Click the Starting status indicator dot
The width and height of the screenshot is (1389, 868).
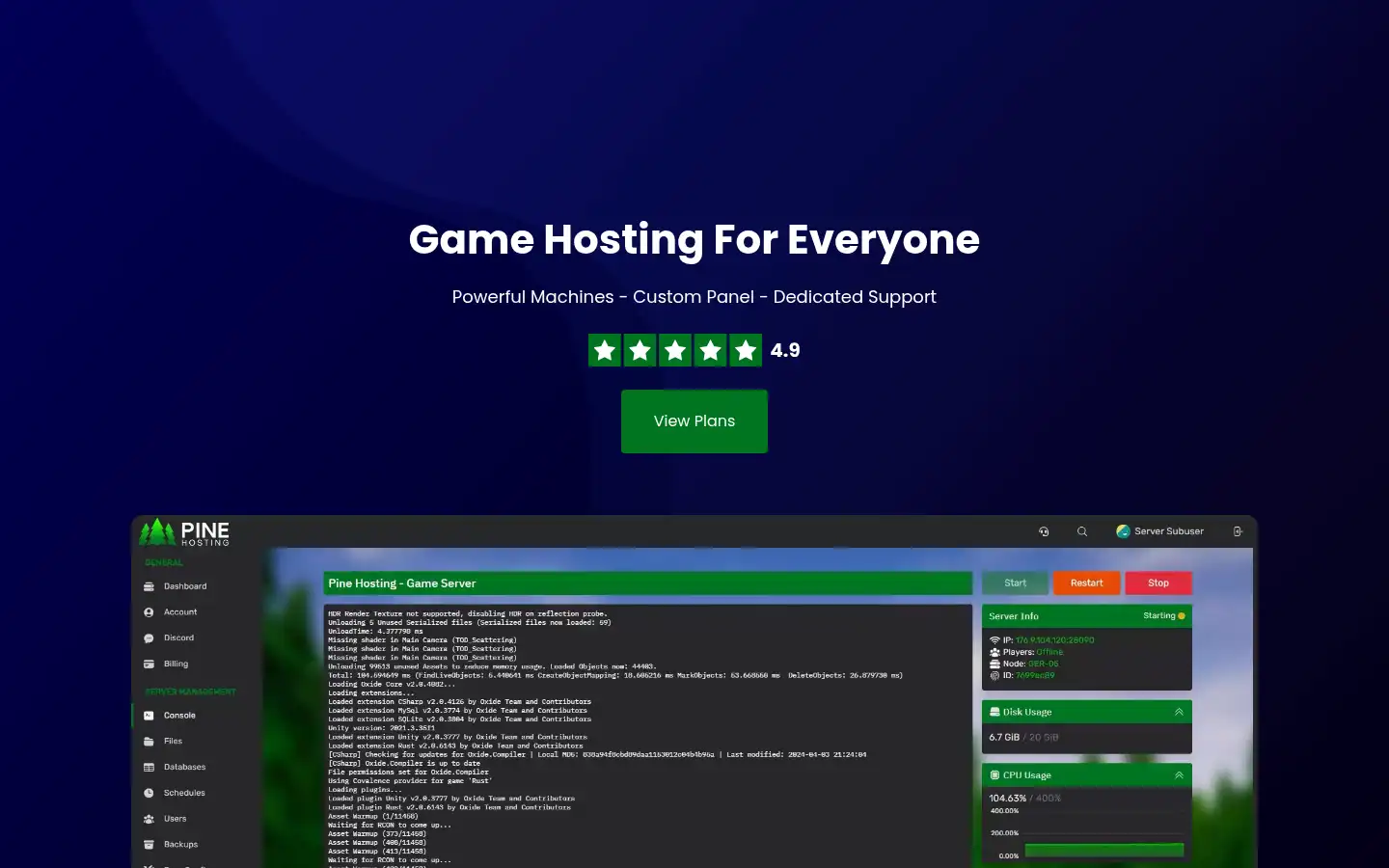[x=1182, y=616]
